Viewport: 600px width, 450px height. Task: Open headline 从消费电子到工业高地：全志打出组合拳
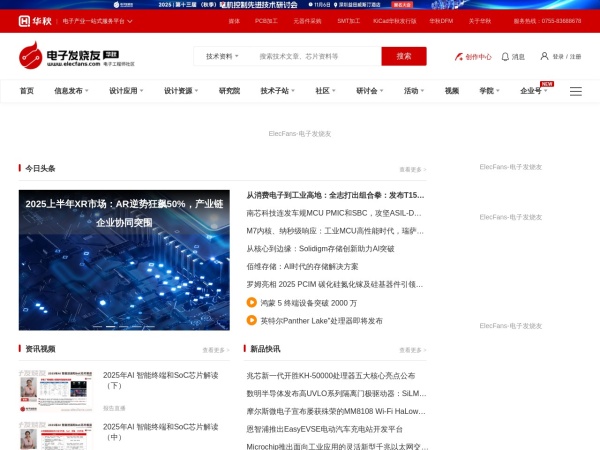click(335, 195)
